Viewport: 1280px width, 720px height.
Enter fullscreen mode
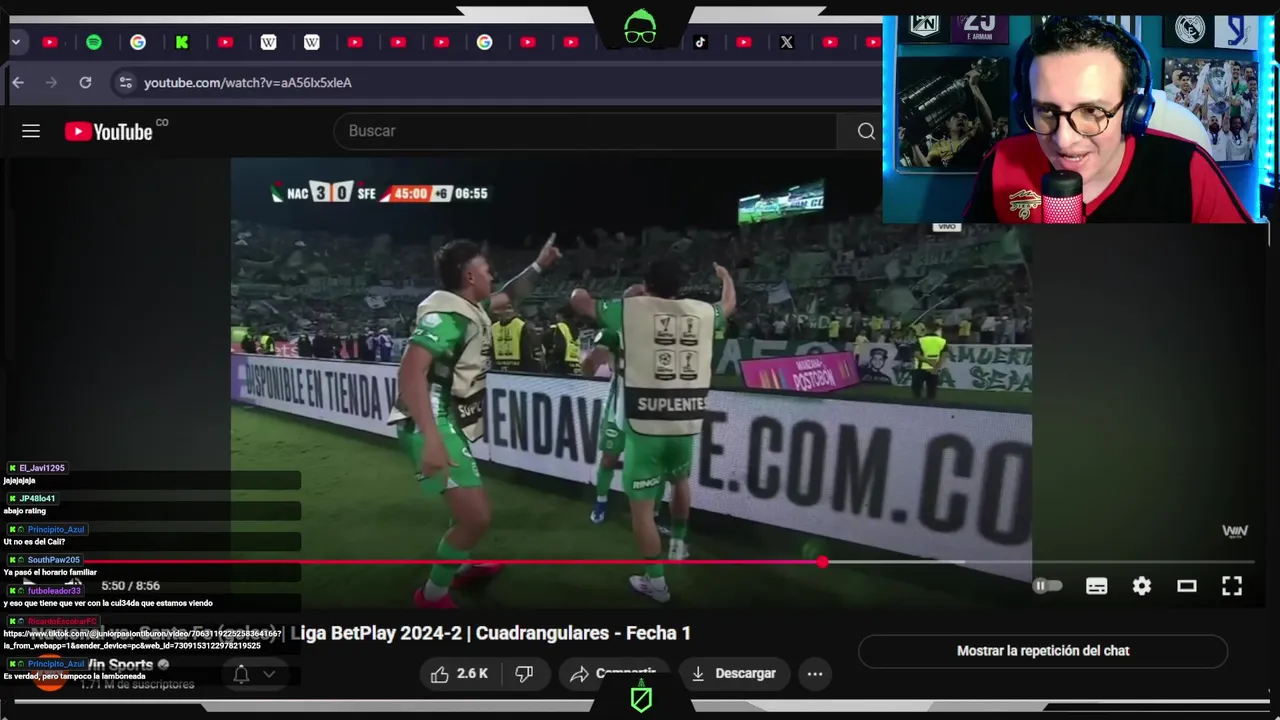click(x=1232, y=586)
